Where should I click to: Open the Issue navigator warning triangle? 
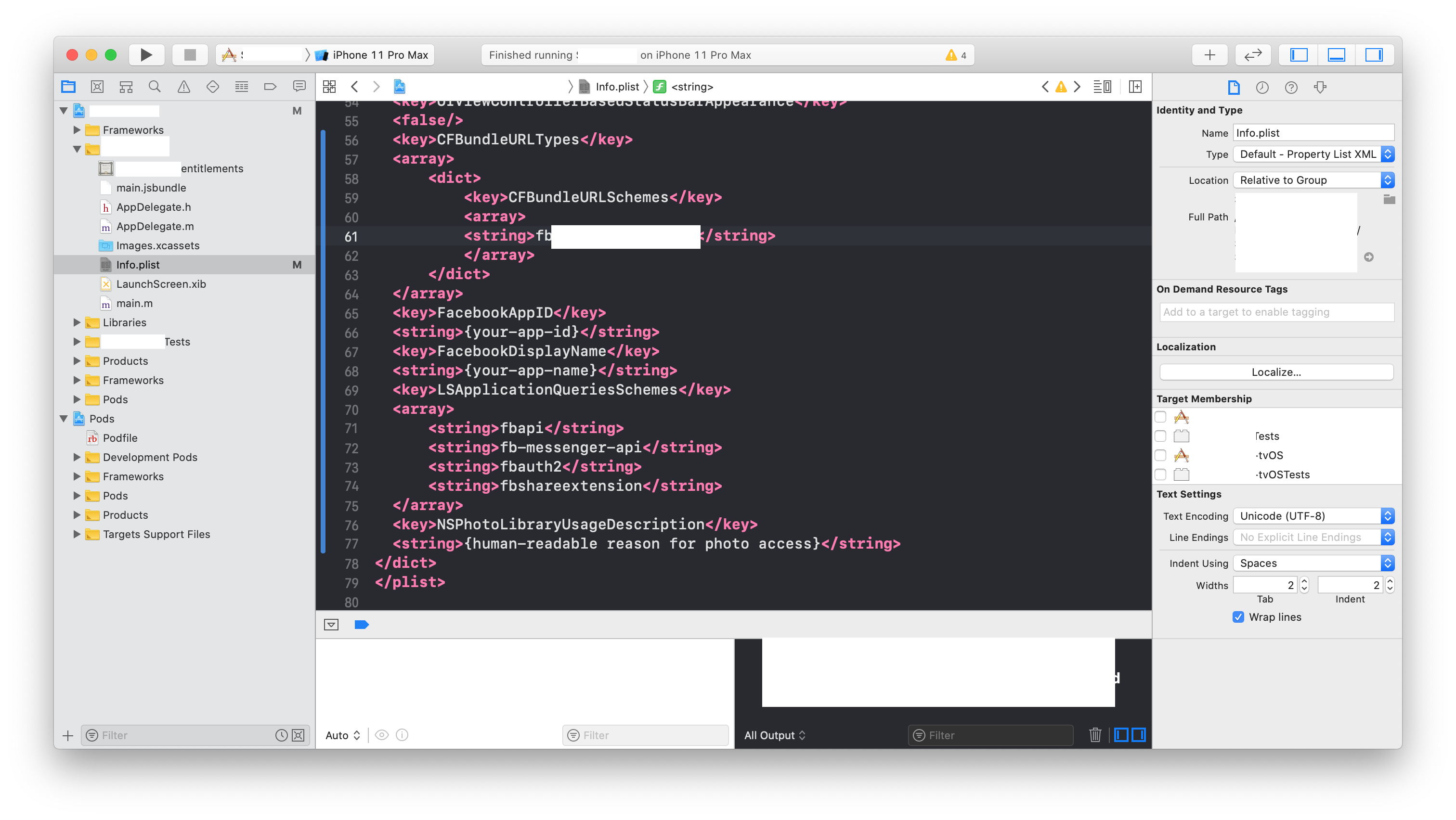(x=184, y=87)
